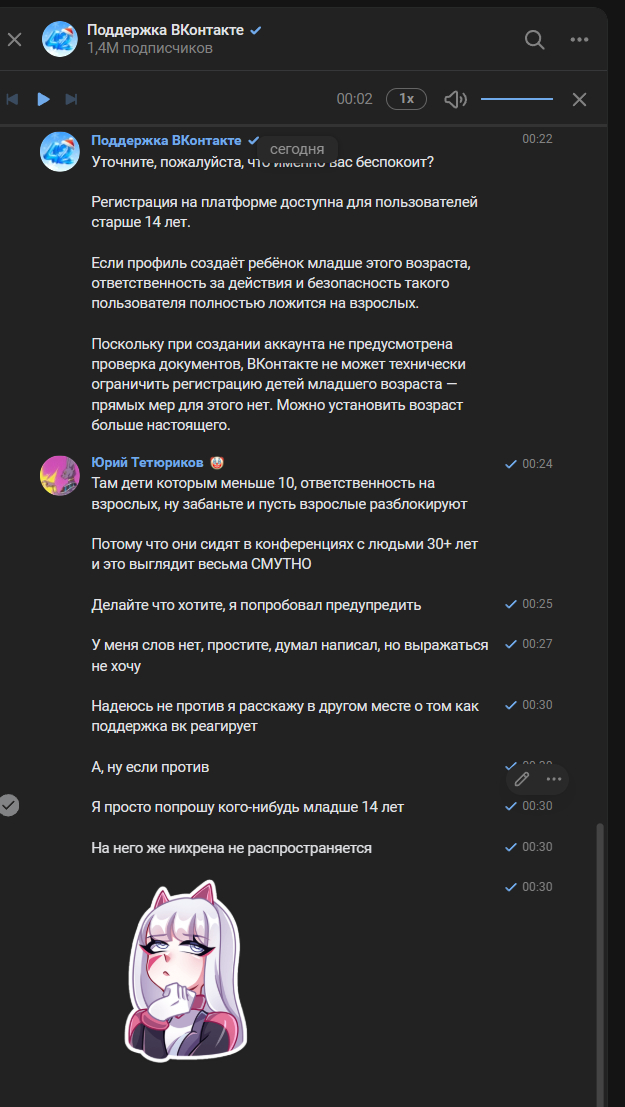Screen dimensions: 625x1107
Task: Open chat search via the magnifier icon
Action: click(x=534, y=39)
